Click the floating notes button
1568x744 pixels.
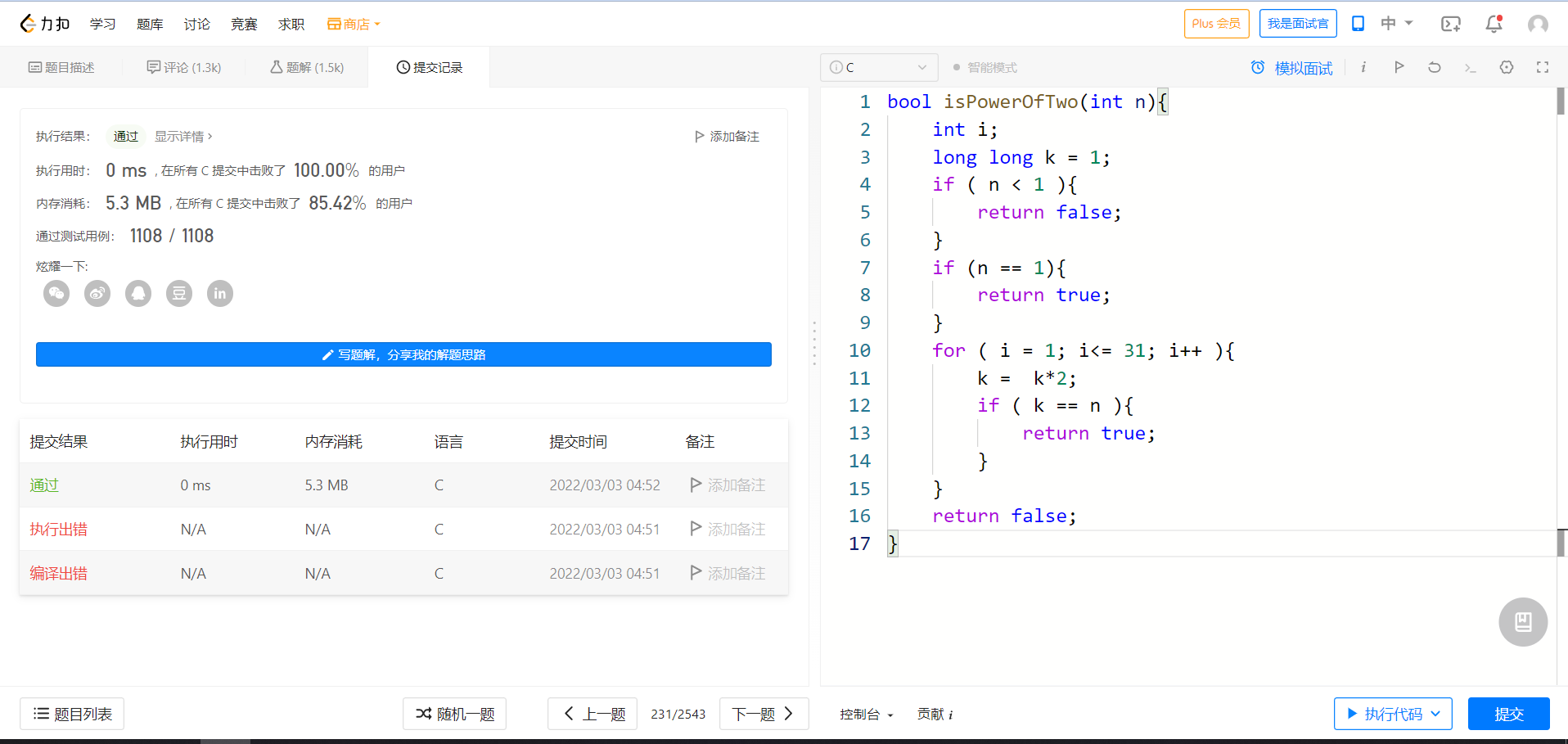[x=1522, y=622]
